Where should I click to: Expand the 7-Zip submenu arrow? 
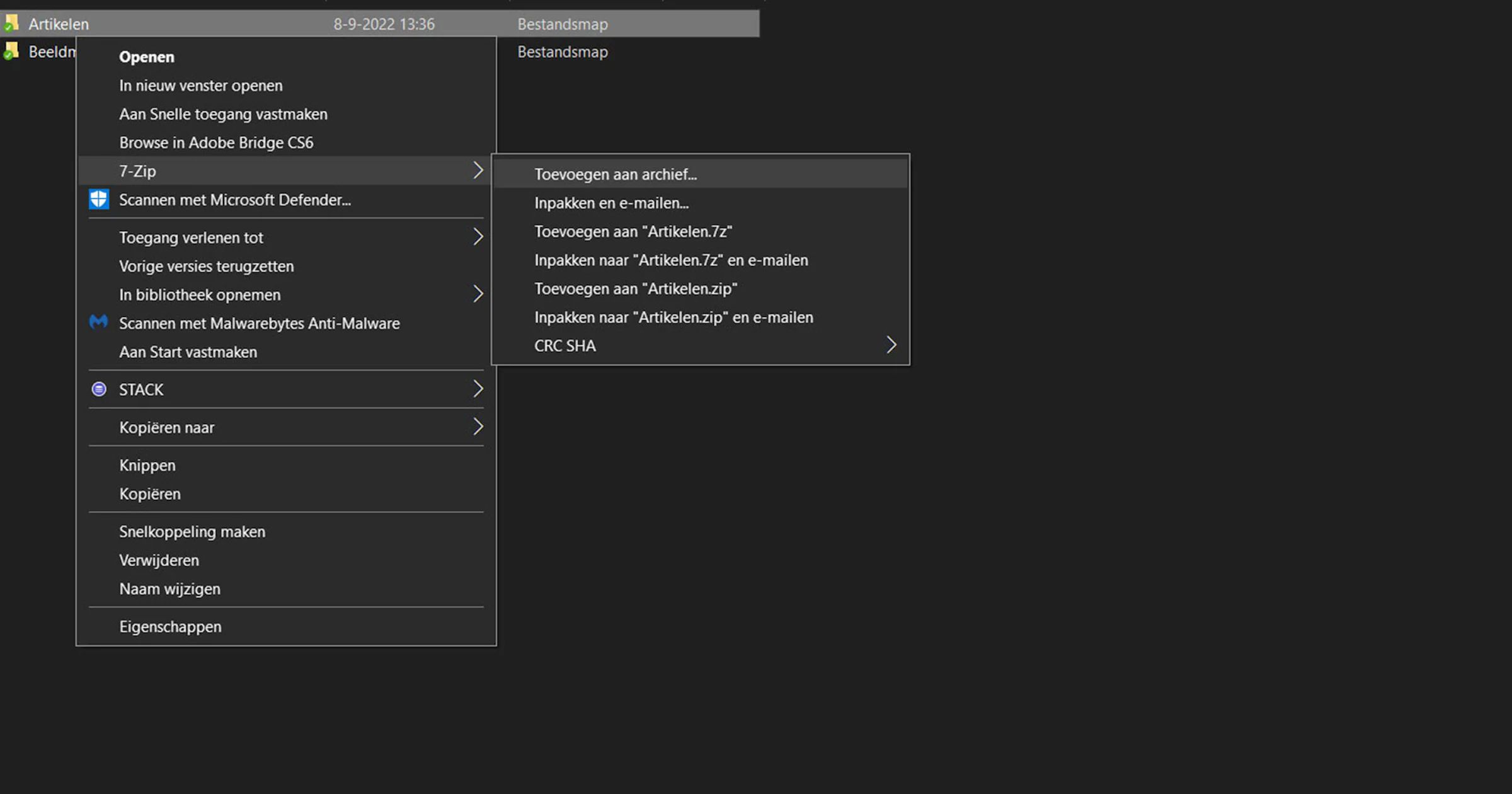pos(478,171)
